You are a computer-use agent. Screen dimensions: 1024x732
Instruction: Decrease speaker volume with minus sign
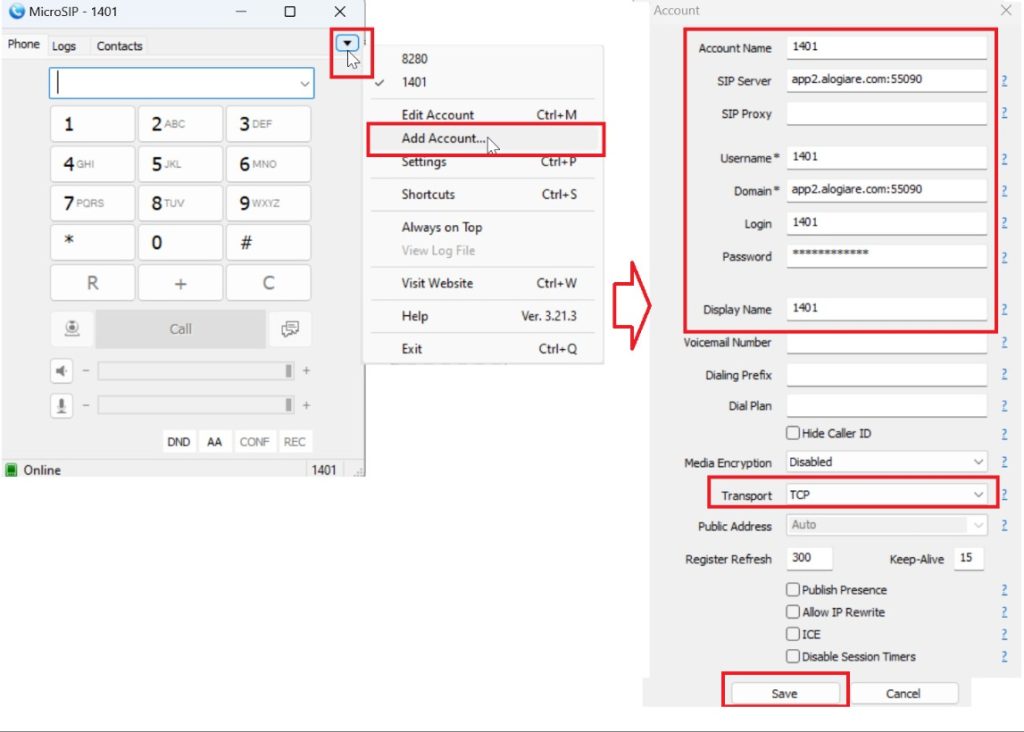86,370
